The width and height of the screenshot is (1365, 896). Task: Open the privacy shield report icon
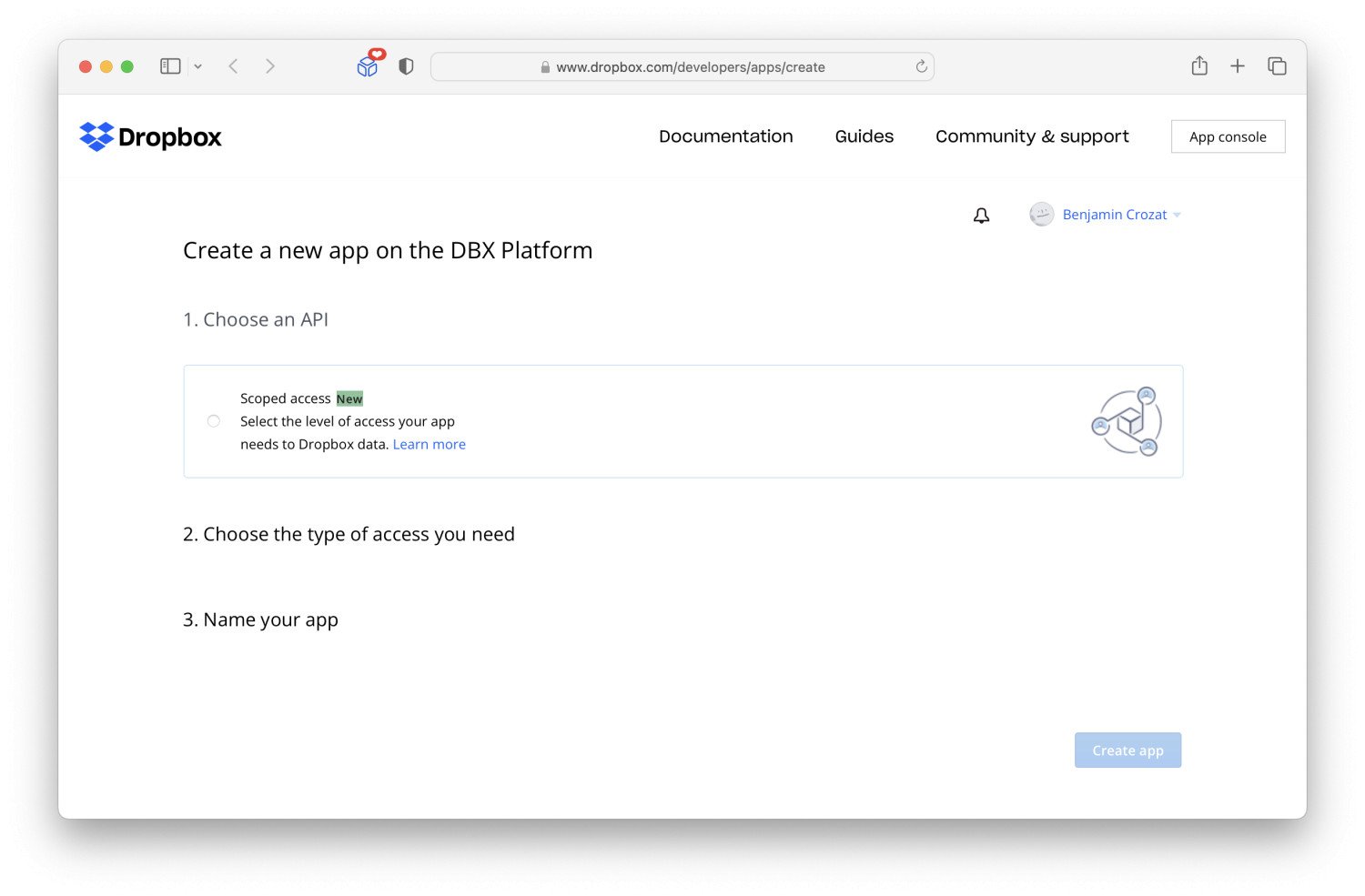[406, 66]
